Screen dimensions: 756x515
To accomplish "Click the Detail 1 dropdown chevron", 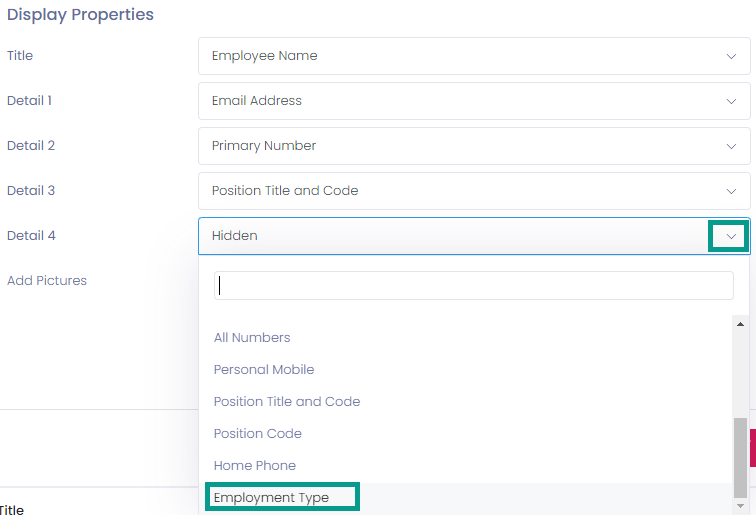I will pos(731,101).
